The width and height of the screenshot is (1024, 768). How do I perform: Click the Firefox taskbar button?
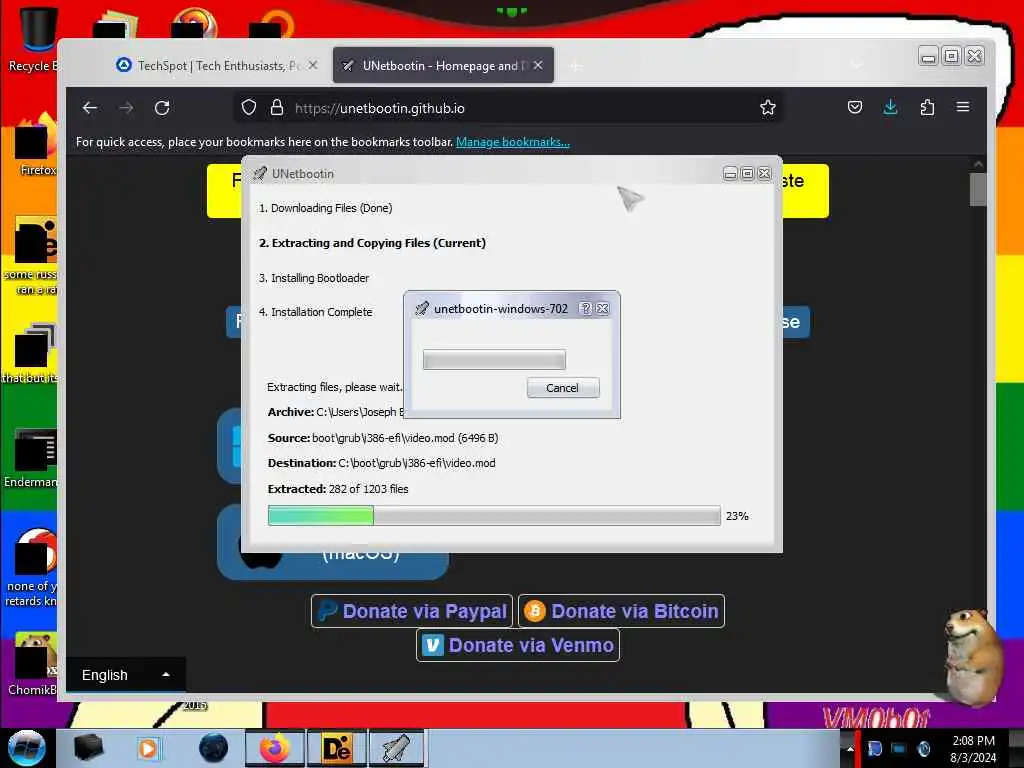pos(275,748)
